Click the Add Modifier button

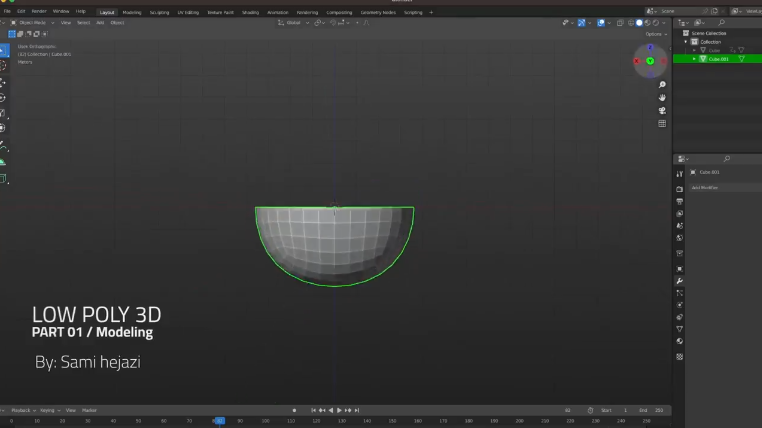tap(725, 188)
